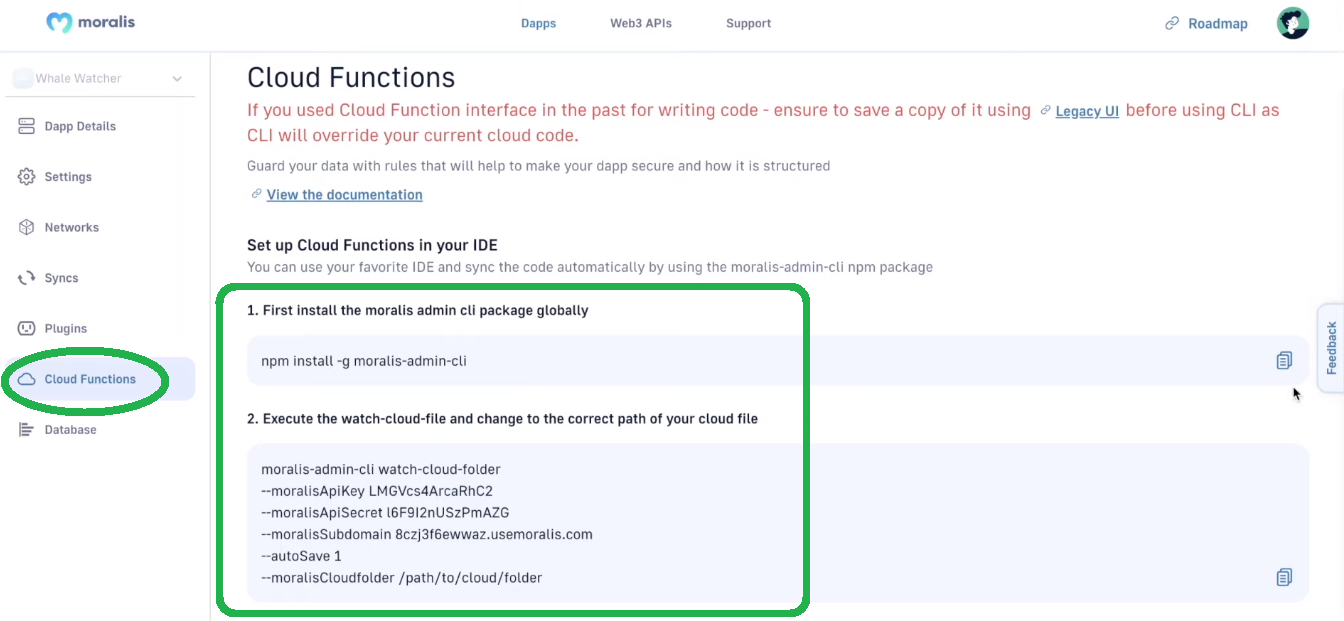
Task: Copy the watch-cloud-folder command block
Action: tap(1284, 577)
